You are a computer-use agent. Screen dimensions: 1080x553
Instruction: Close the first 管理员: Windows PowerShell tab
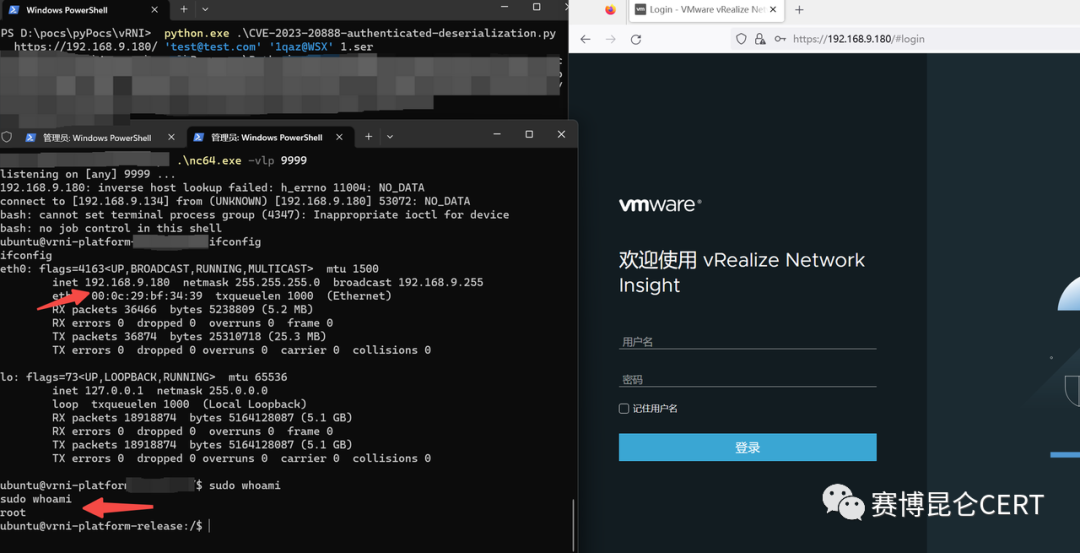tap(170, 137)
